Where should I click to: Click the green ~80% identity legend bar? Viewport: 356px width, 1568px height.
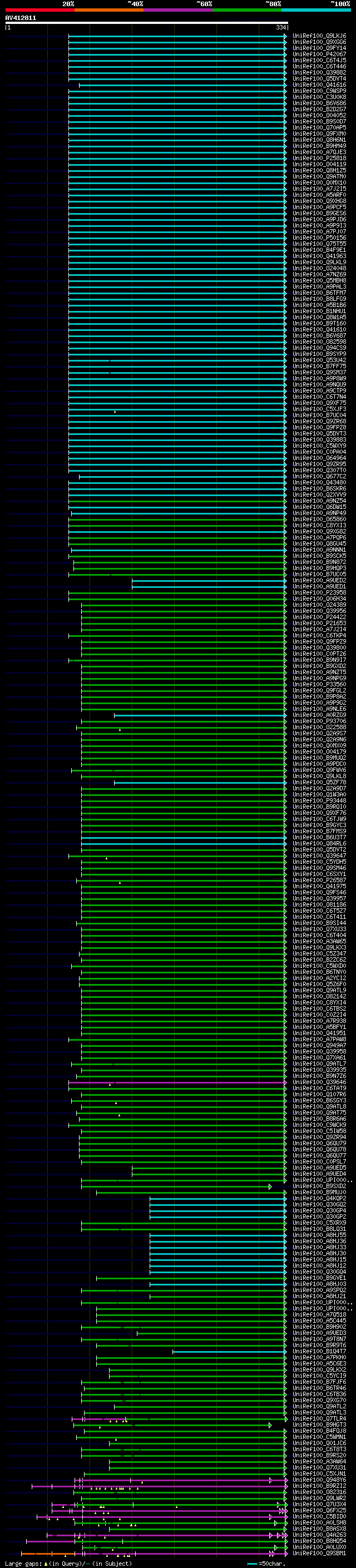pyautogui.click(x=247, y=11)
